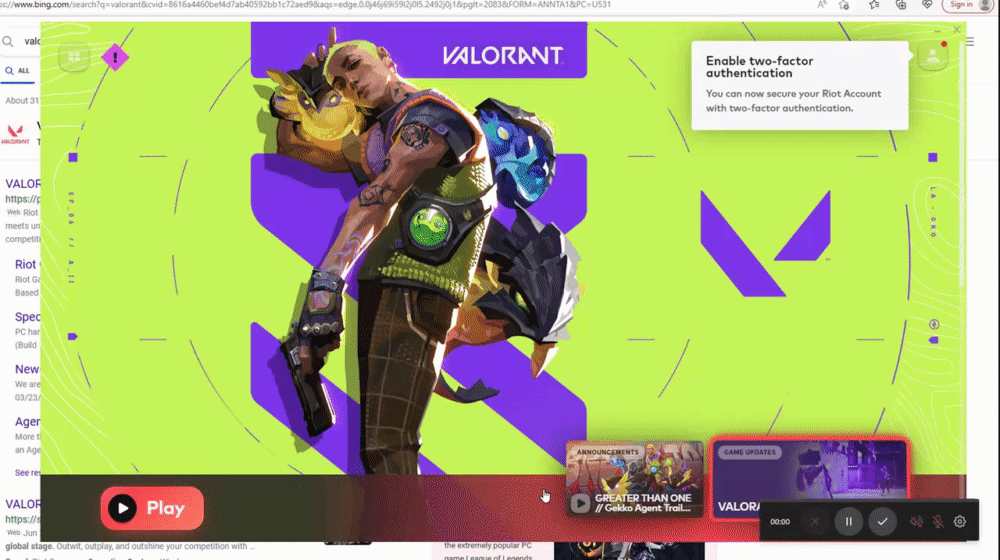Open browser Favorites star-list icon
The image size is (1000, 560).
coord(873,5)
